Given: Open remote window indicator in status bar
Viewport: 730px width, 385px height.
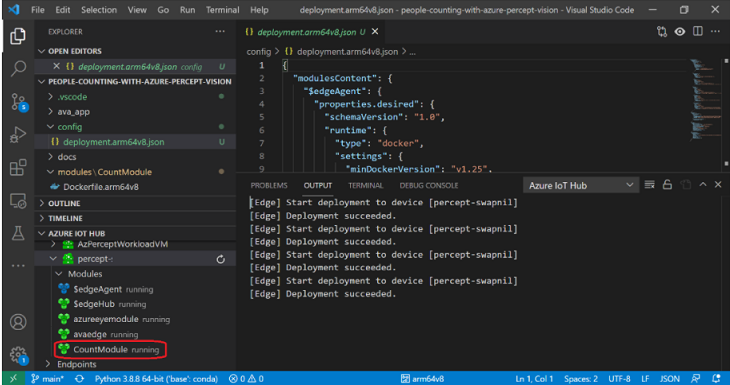Looking at the screenshot, I should coord(13,378).
